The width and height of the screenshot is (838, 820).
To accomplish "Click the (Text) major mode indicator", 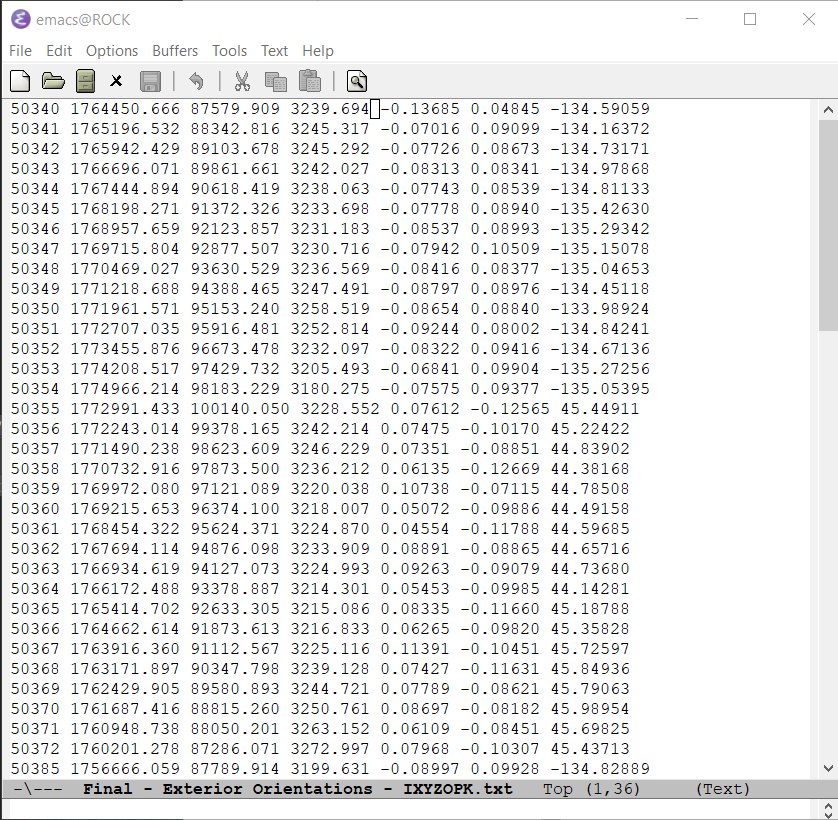I will [x=723, y=788].
